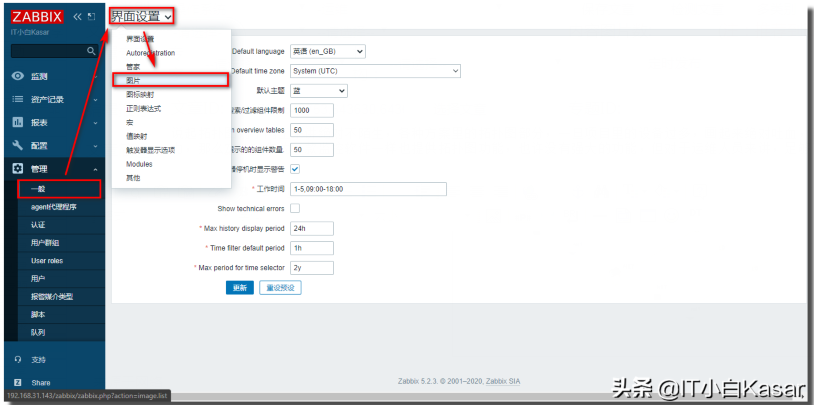Select Modules in dropdown menu
Image resolution: width=814 pixels, height=405 pixels.
click(139, 164)
